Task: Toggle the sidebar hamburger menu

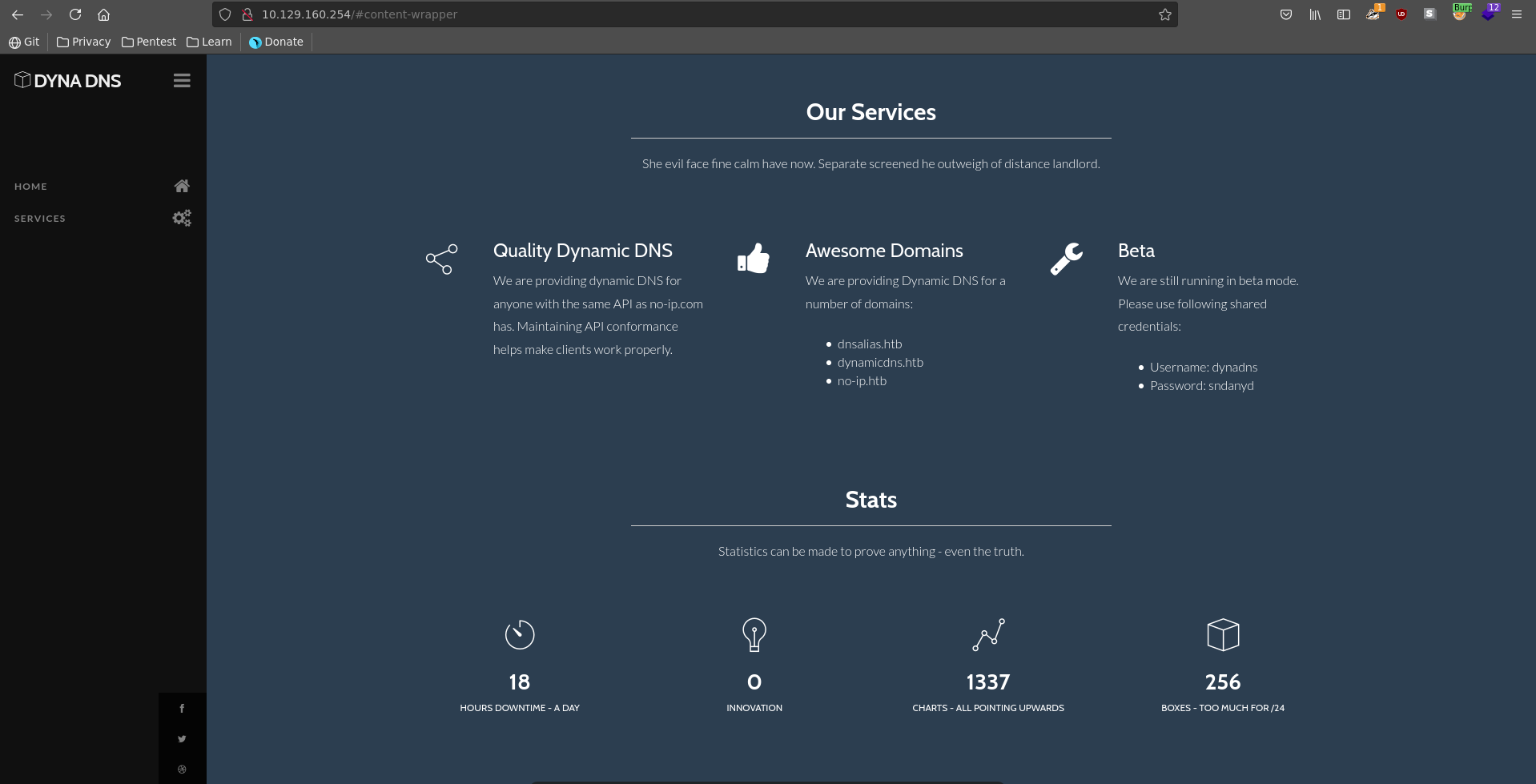Action: pos(182,81)
